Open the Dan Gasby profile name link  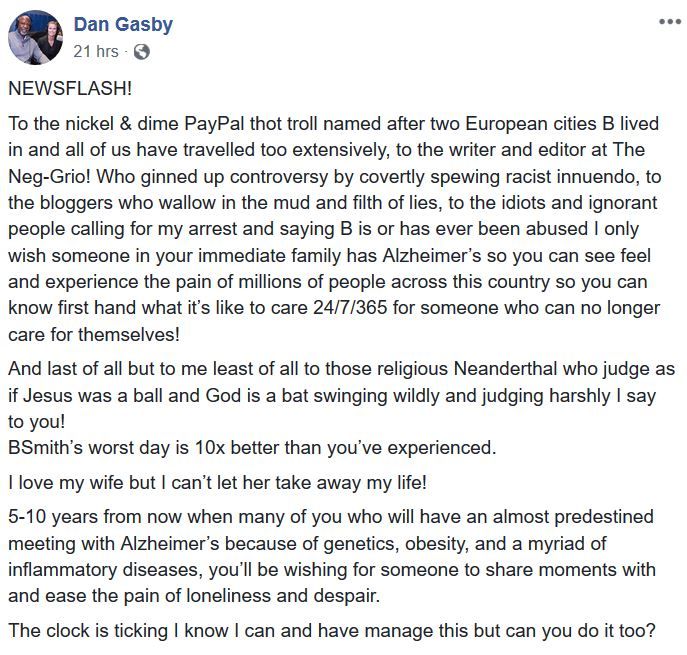123,24
